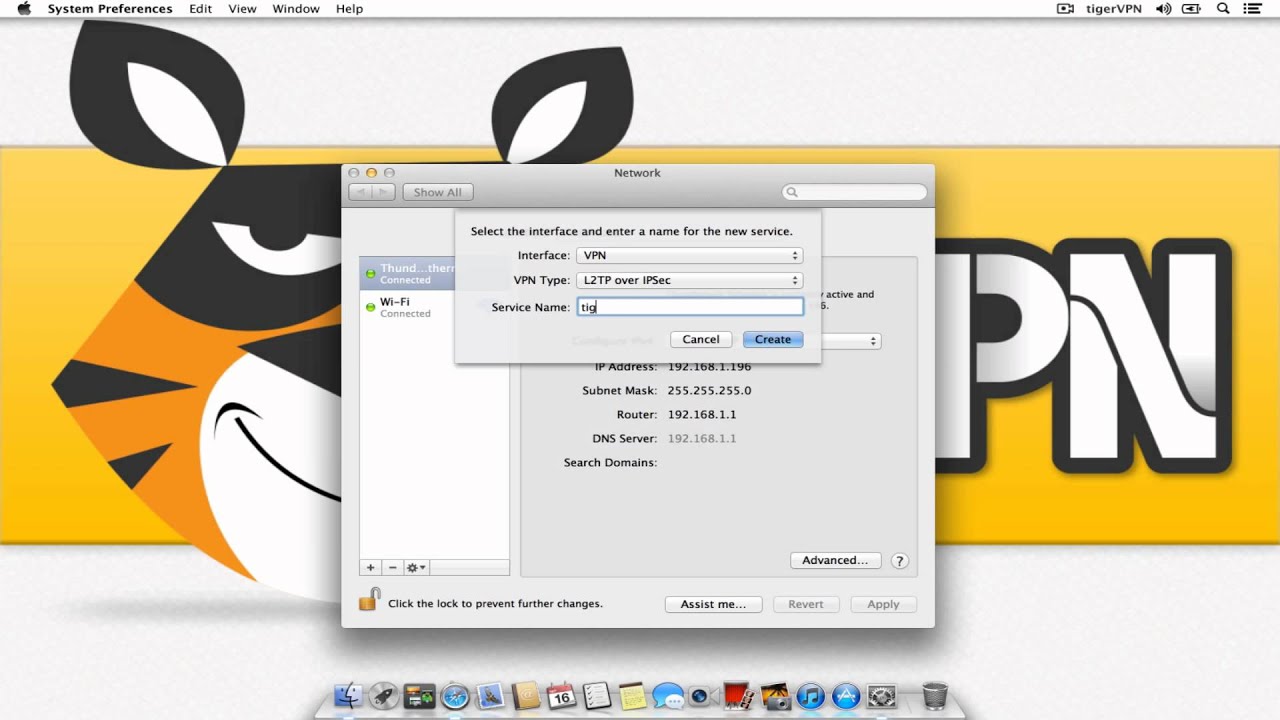Open Reminders checklist icon in Dock
Screen dimensions: 1280x720
point(597,696)
